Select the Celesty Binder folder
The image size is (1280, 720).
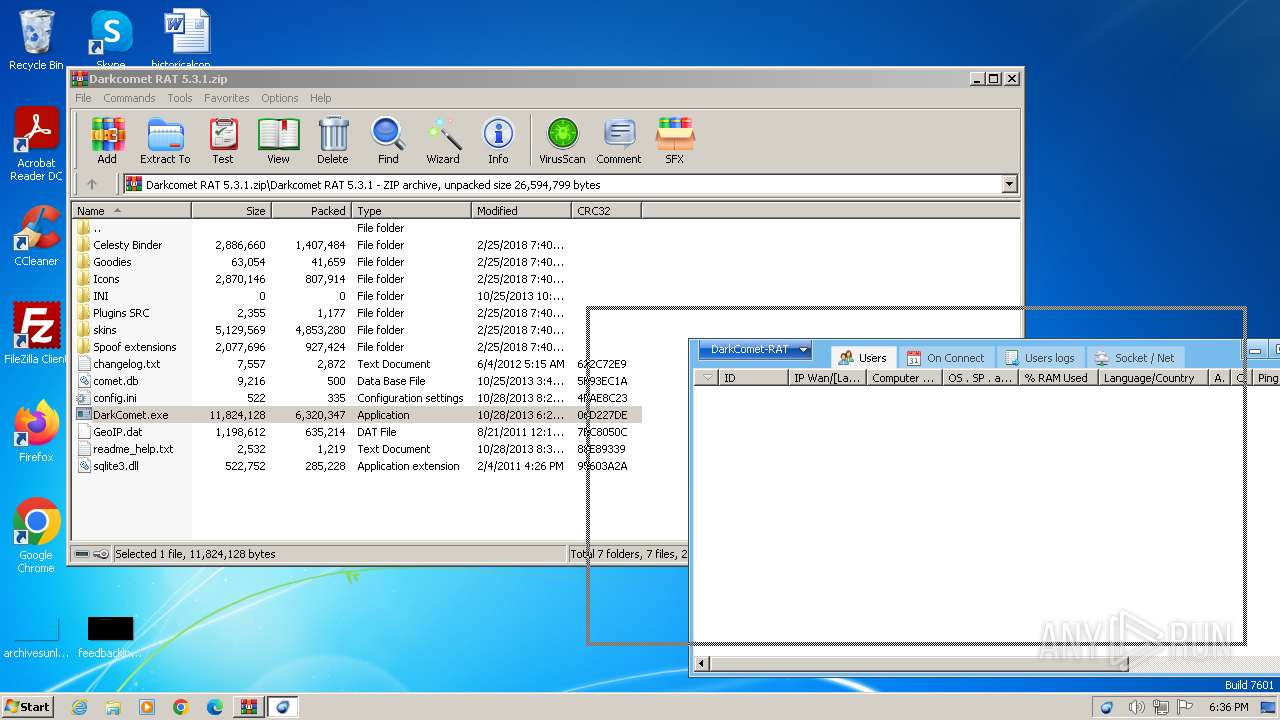[127, 245]
